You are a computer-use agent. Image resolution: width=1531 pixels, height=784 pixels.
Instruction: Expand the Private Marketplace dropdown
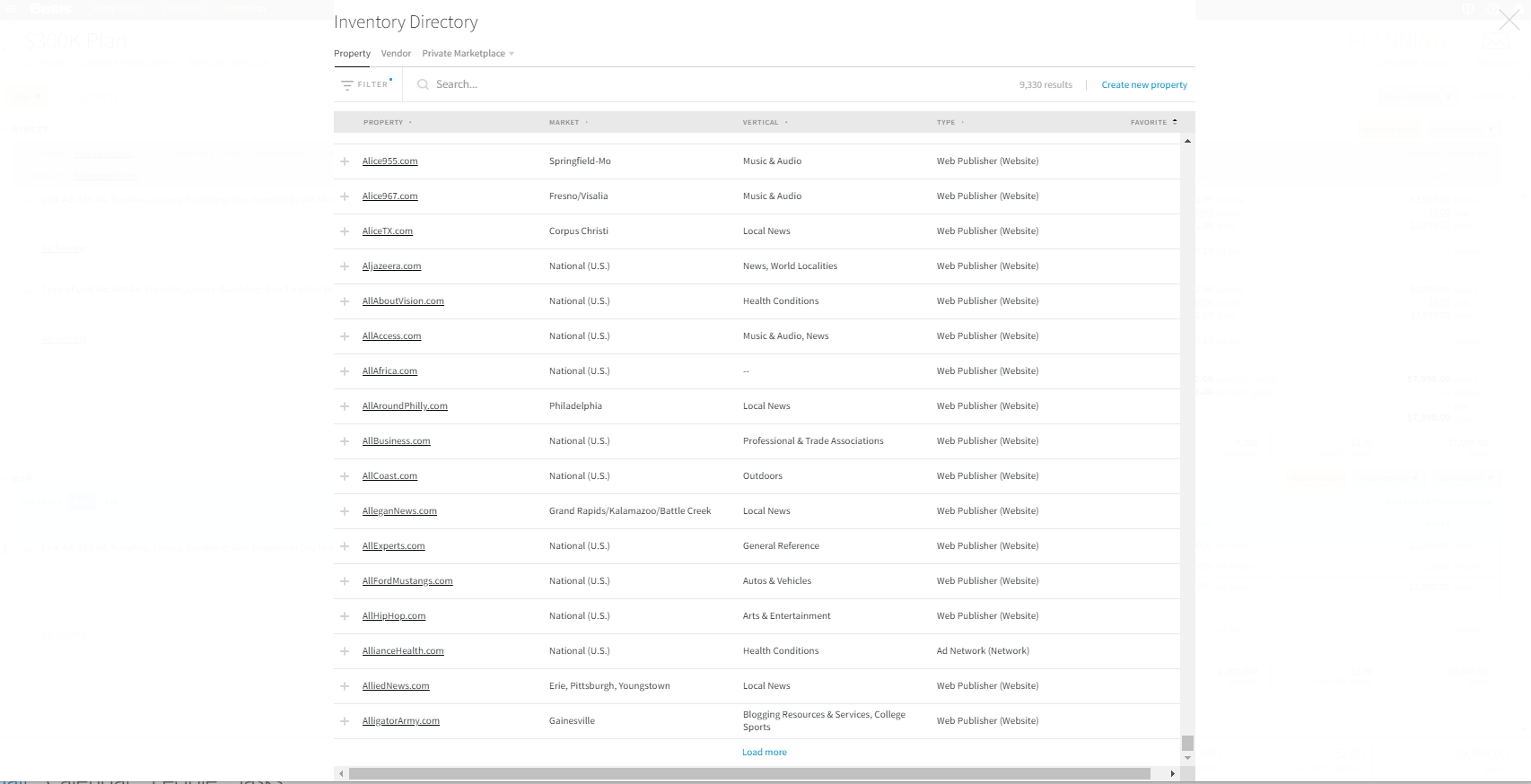[468, 54]
